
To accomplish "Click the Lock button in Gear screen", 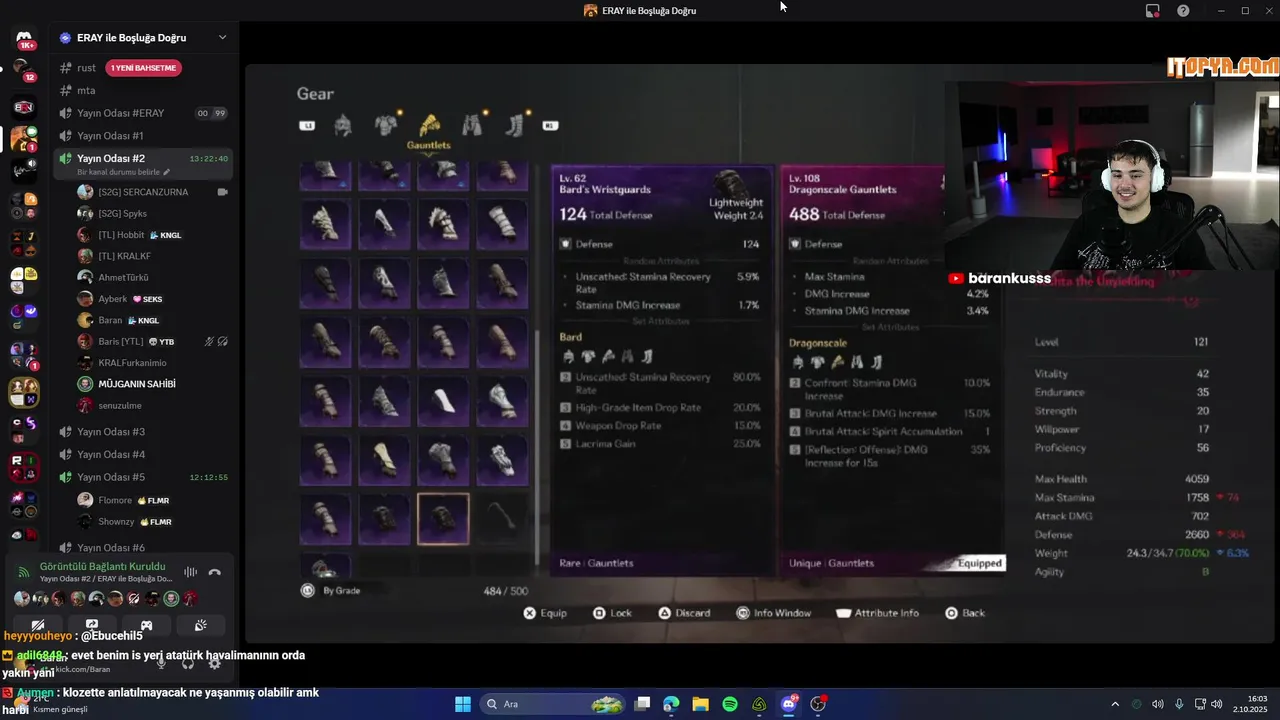I will (x=612, y=613).
